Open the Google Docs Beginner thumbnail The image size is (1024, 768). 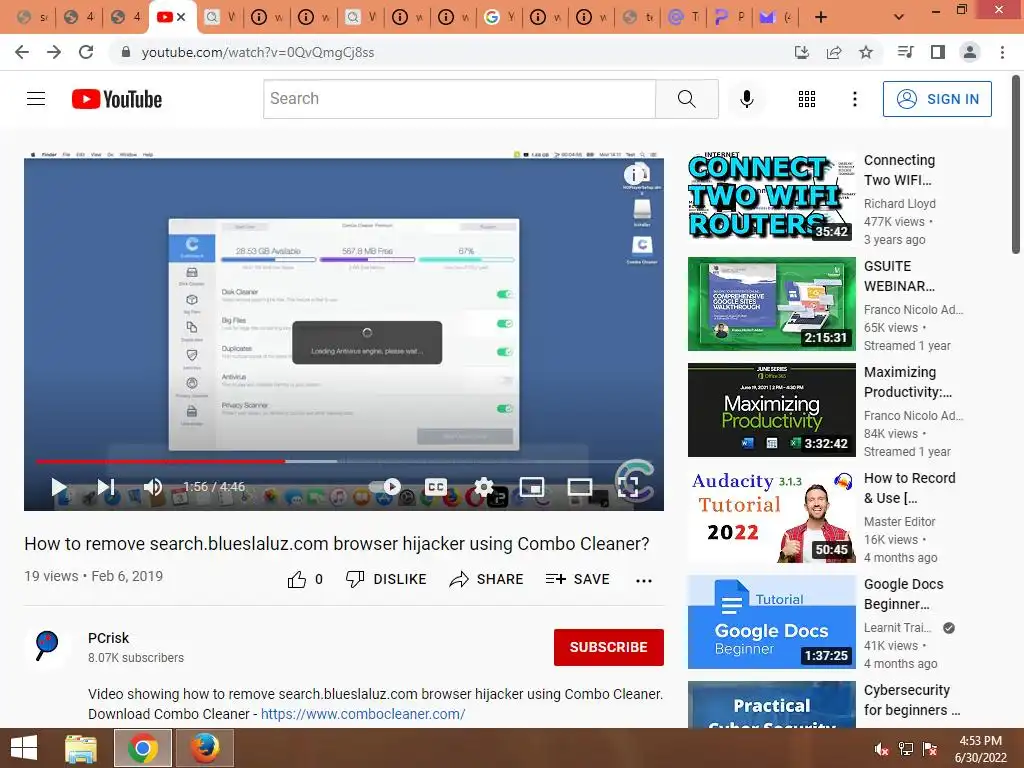pyautogui.click(x=772, y=622)
